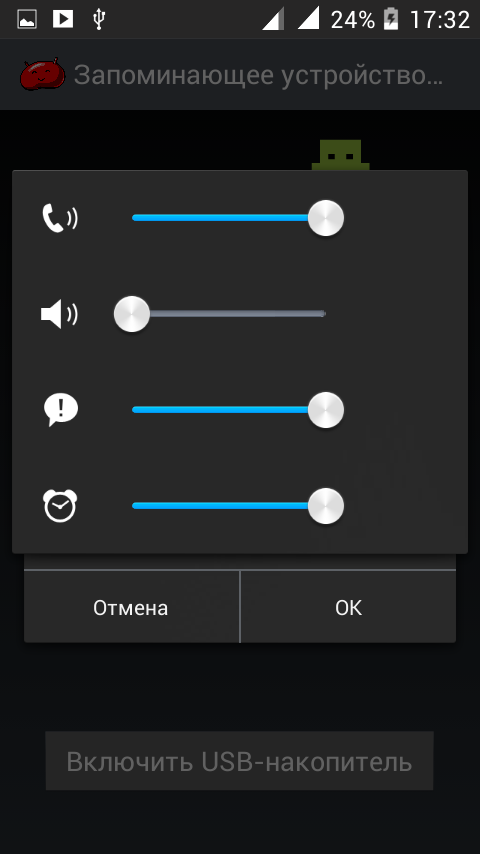Screen dimensions: 480x854
Task: Tap the play store status icon
Action: pos(63,20)
